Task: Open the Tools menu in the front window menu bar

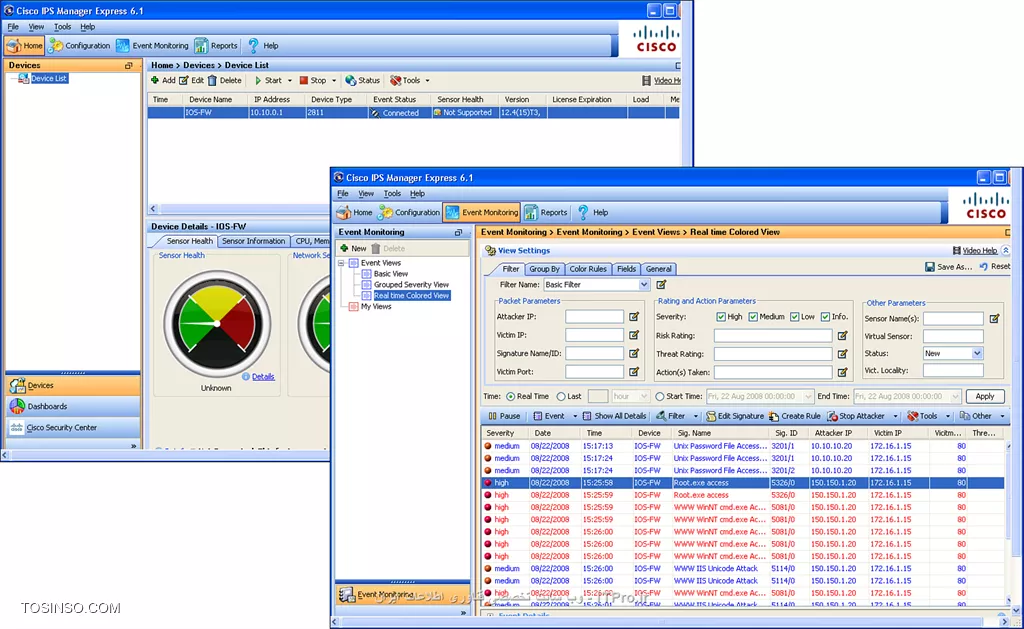Action: (x=392, y=194)
